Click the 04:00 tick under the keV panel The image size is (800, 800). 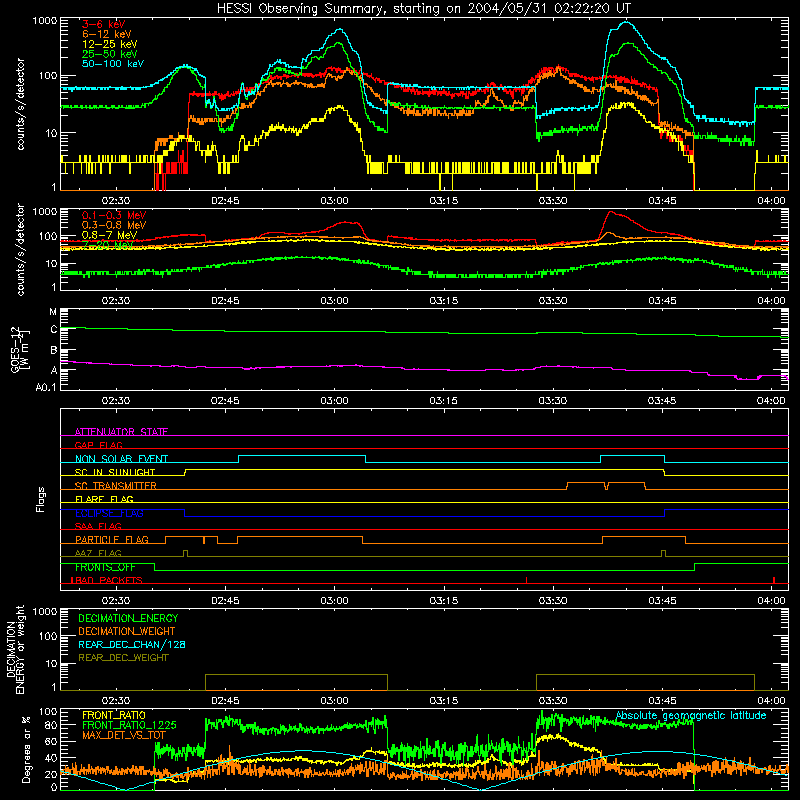[771, 201]
